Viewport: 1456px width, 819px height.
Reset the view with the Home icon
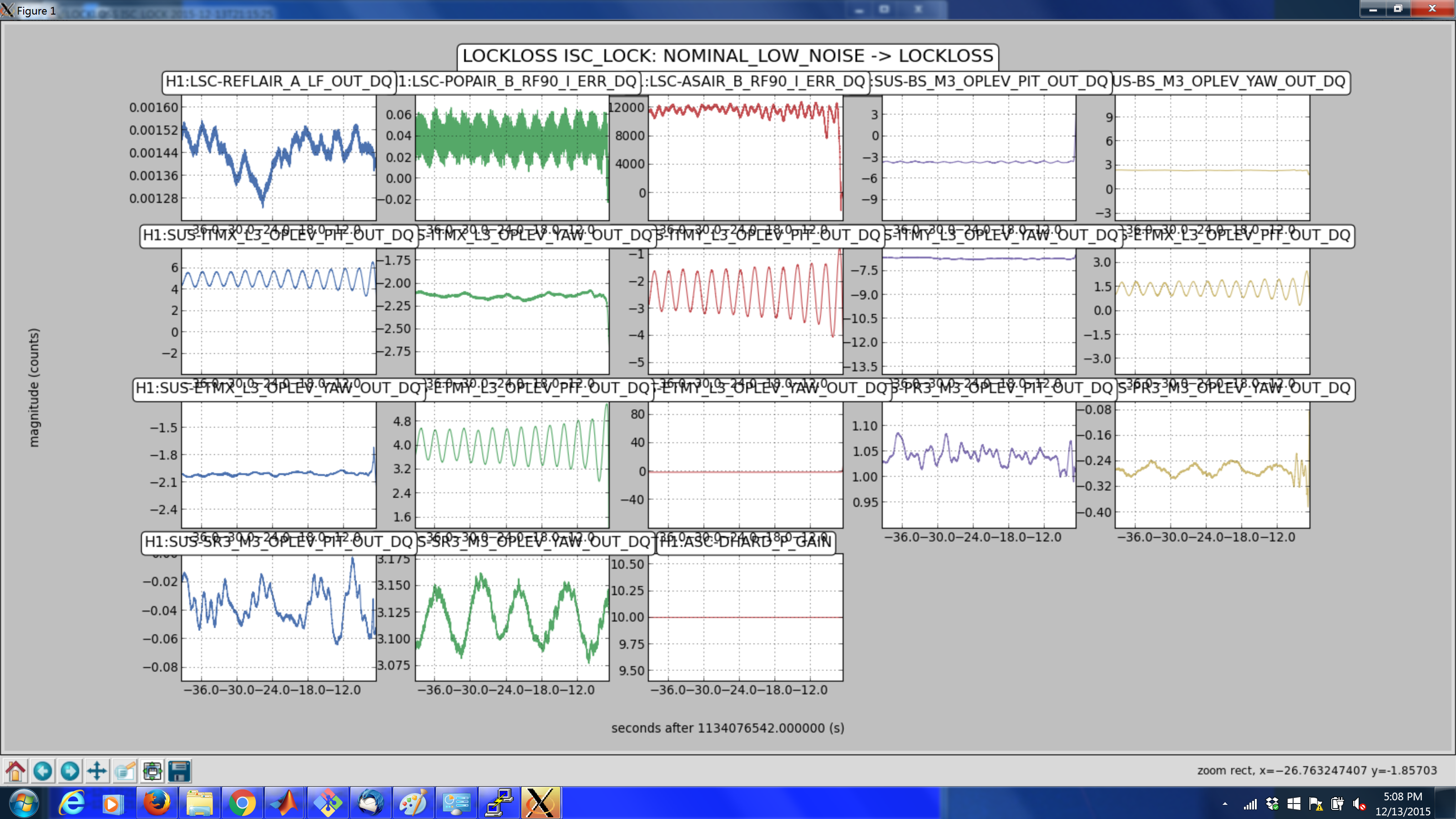pos(15,771)
